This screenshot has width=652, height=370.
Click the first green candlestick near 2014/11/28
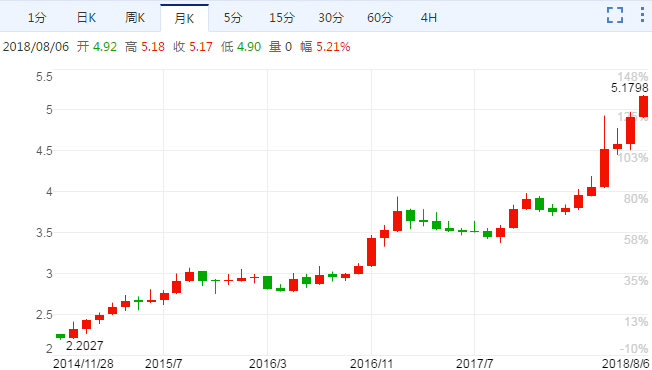[60, 336]
